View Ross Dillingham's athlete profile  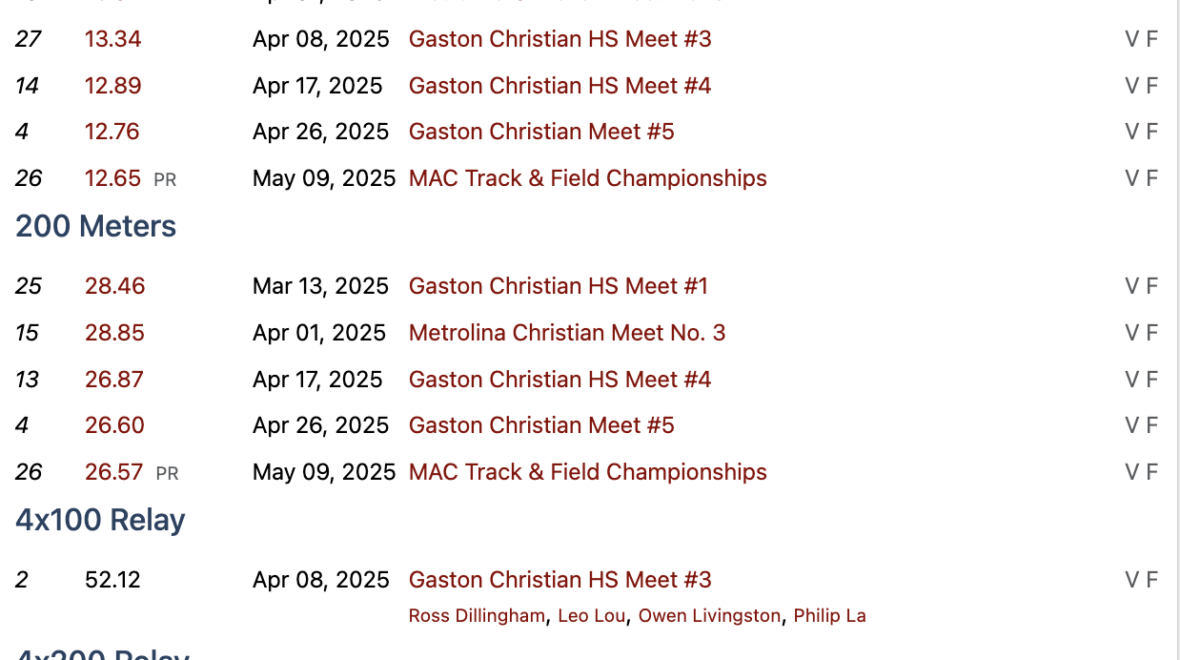click(x=477, y=616)
